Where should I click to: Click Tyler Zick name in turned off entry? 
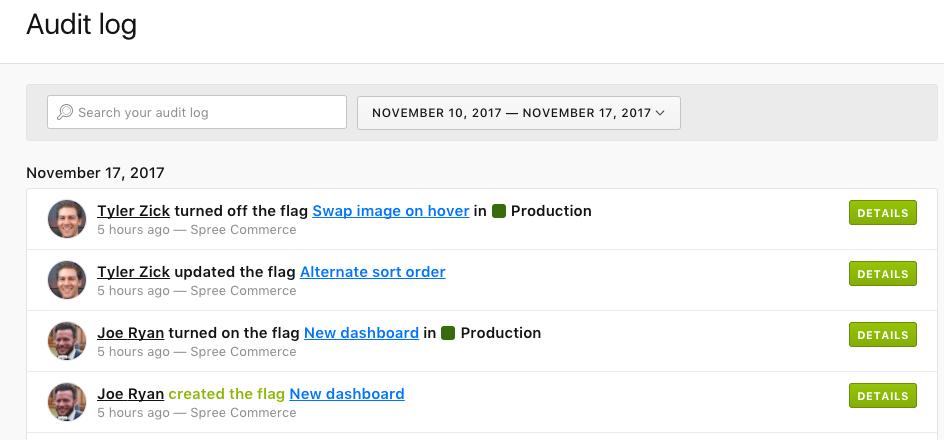(133, 211)
